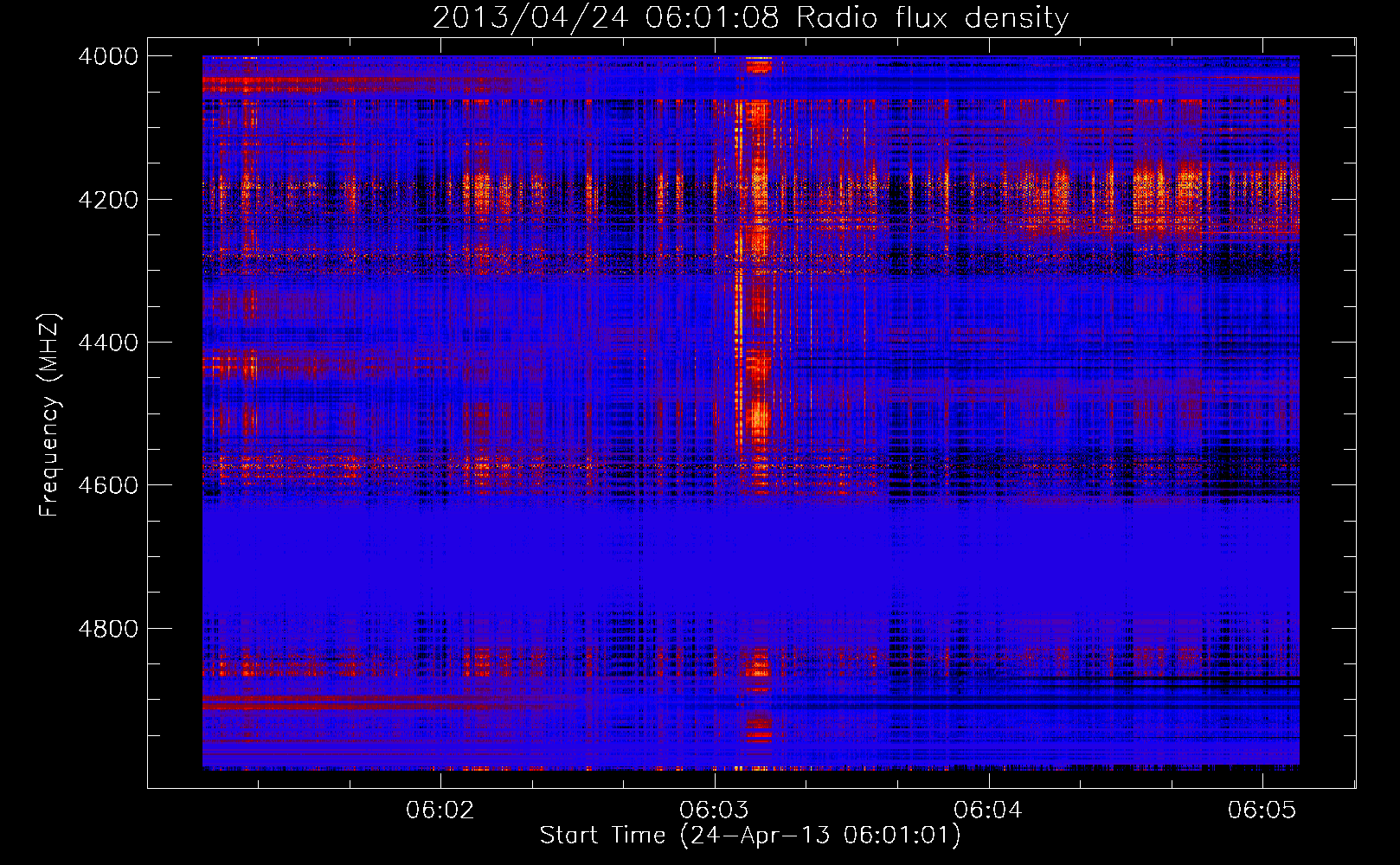Viewport: 1400px width, 865px height.
Task: Click the 'Frequency (MHZ)' y-axis title
Action: coord(49,414)
